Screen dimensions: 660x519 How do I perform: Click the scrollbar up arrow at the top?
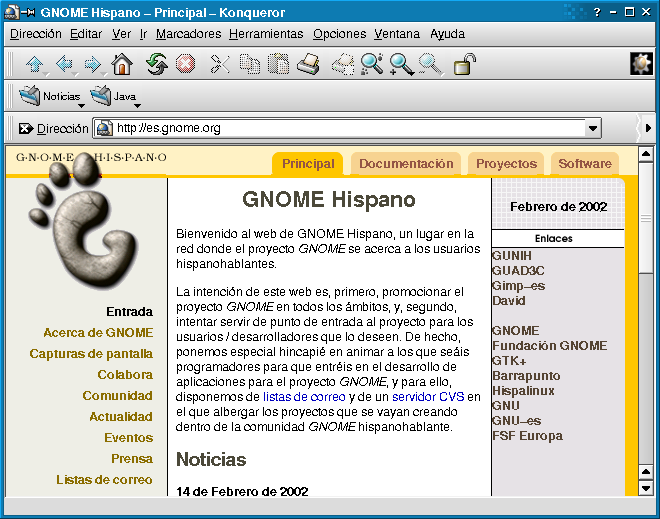coord(645,154)
